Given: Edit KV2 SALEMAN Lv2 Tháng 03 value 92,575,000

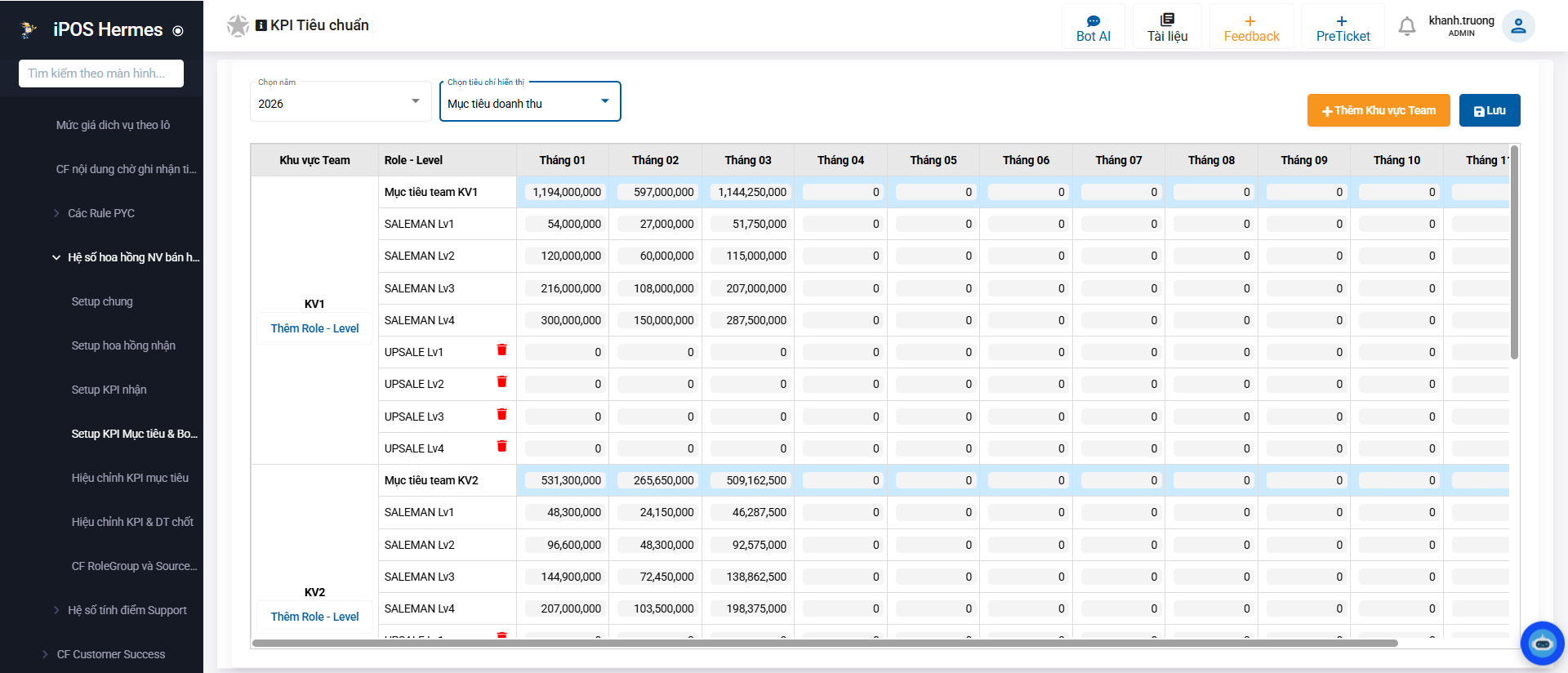Looking at the screenshot, I should coord(749,545).
